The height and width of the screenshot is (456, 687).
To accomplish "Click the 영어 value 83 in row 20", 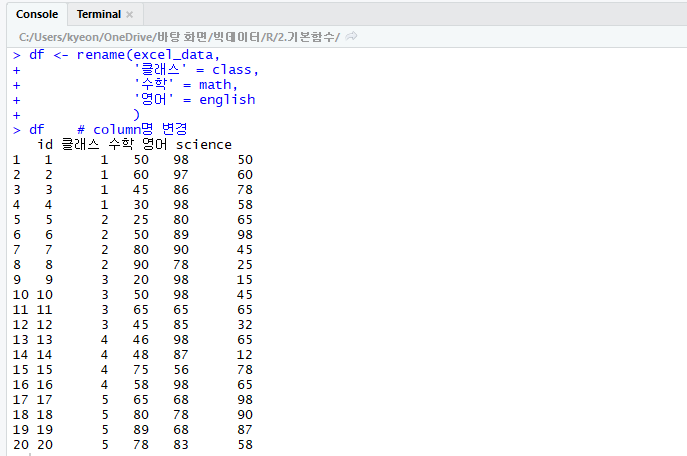I will tap(181, 445).
